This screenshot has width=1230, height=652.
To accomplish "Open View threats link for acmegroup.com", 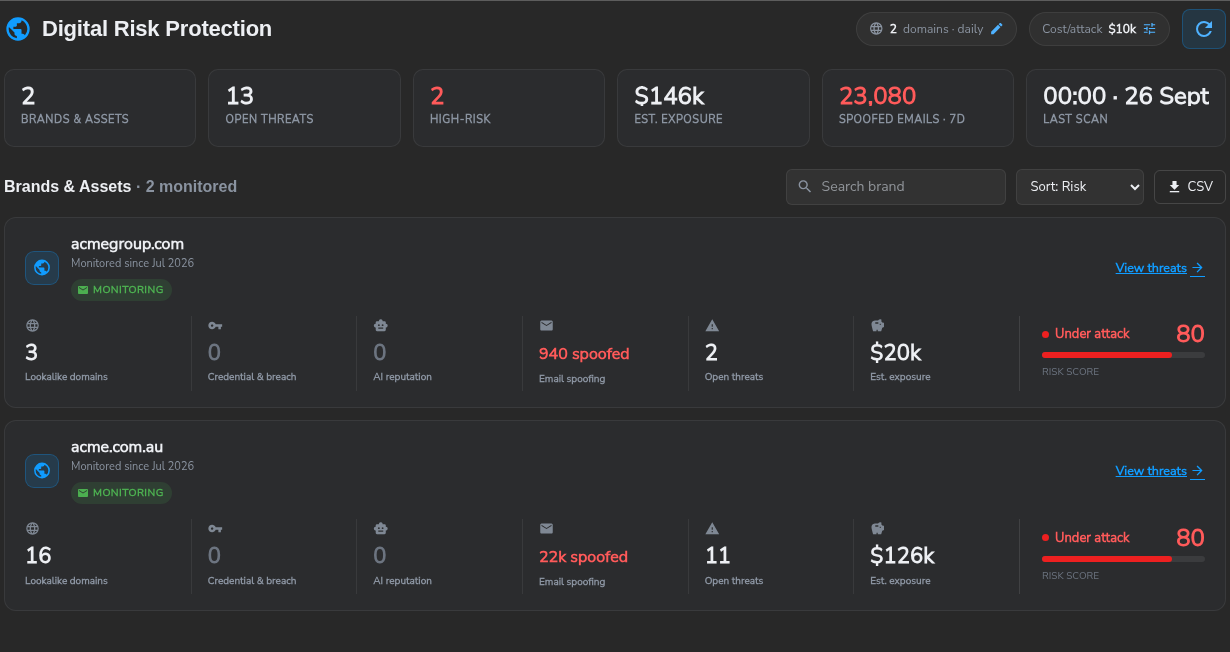I will [x=1160, y=268].
